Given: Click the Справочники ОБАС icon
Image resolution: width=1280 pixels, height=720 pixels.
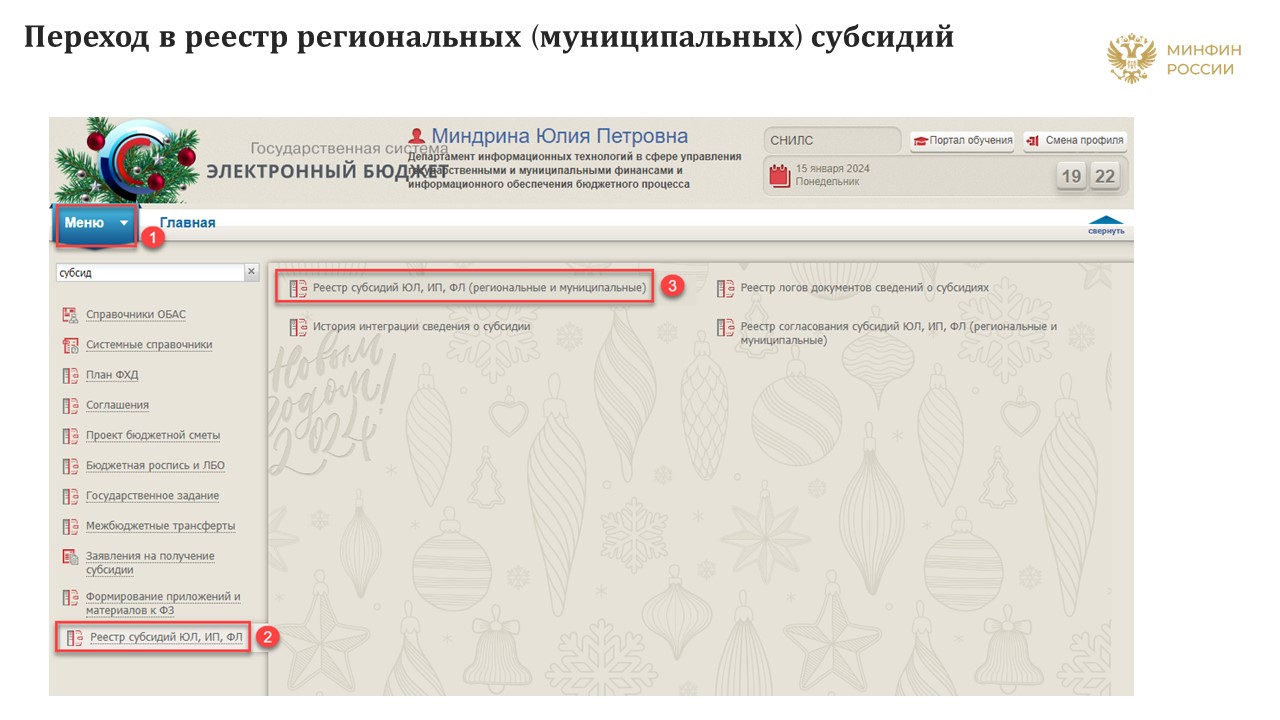Looking at the screenshot, I should click(70, 315).
